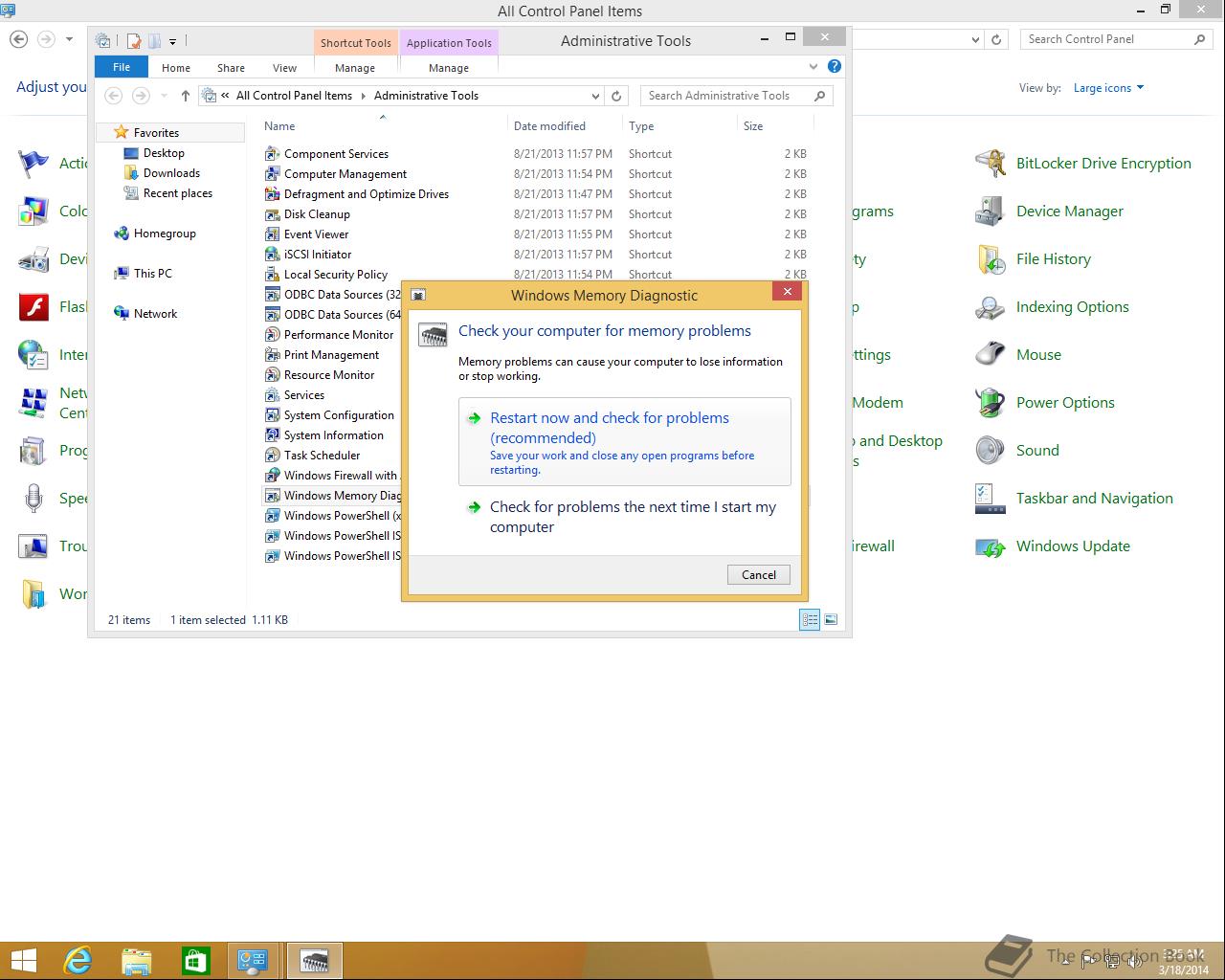Click the Taskbar and Navigation icon

point(990,499)
